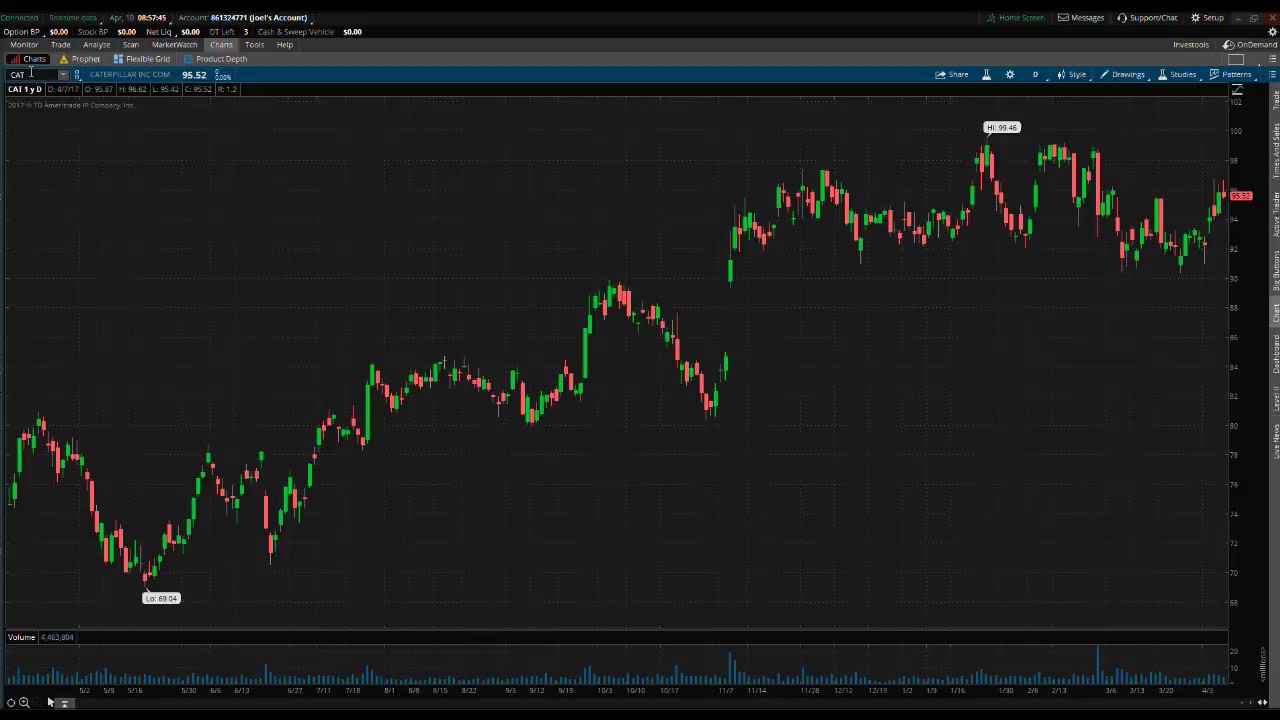Click the Stock BP label
Image resolution: width=1280 pixels, height=720 pixels.
click(93, 32)
